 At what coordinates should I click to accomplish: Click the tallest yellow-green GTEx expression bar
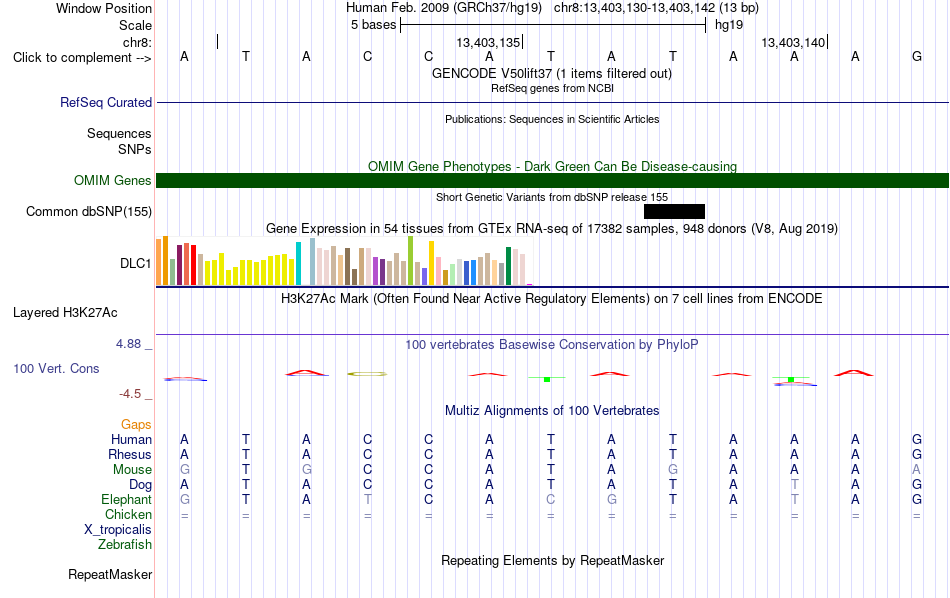(411, 261)
